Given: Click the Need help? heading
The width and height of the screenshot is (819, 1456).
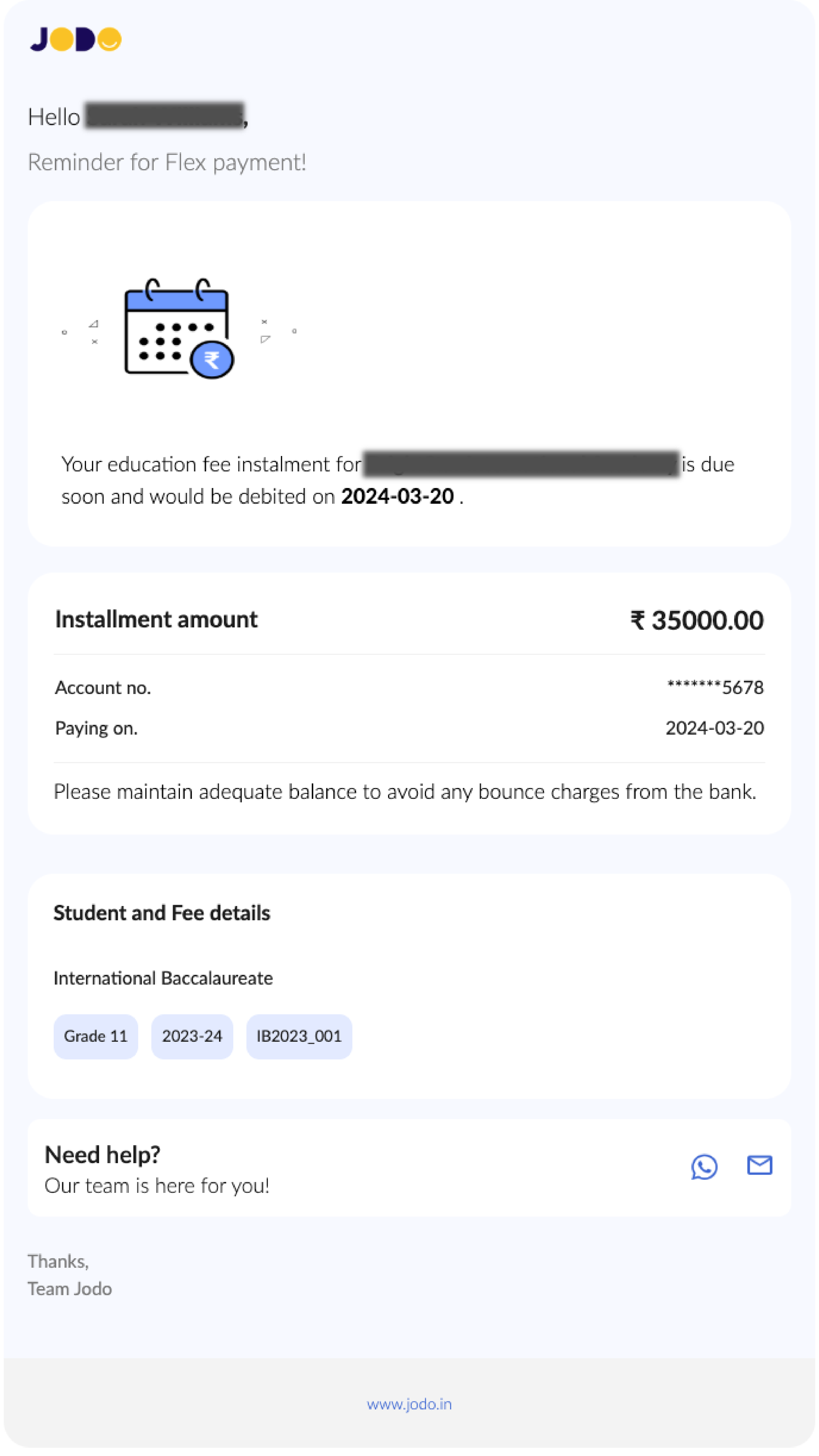Looking at the screenshot, I should [102, 1155].
